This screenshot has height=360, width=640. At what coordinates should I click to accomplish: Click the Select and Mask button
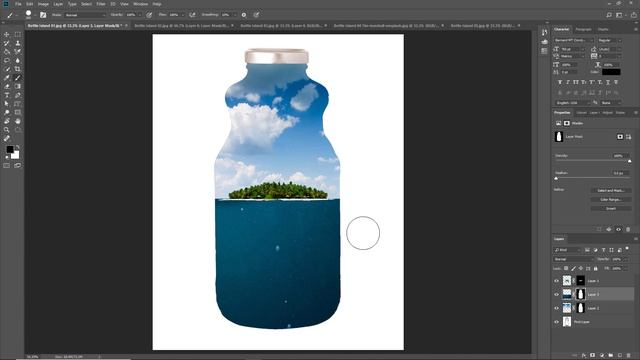click(611, 190)
